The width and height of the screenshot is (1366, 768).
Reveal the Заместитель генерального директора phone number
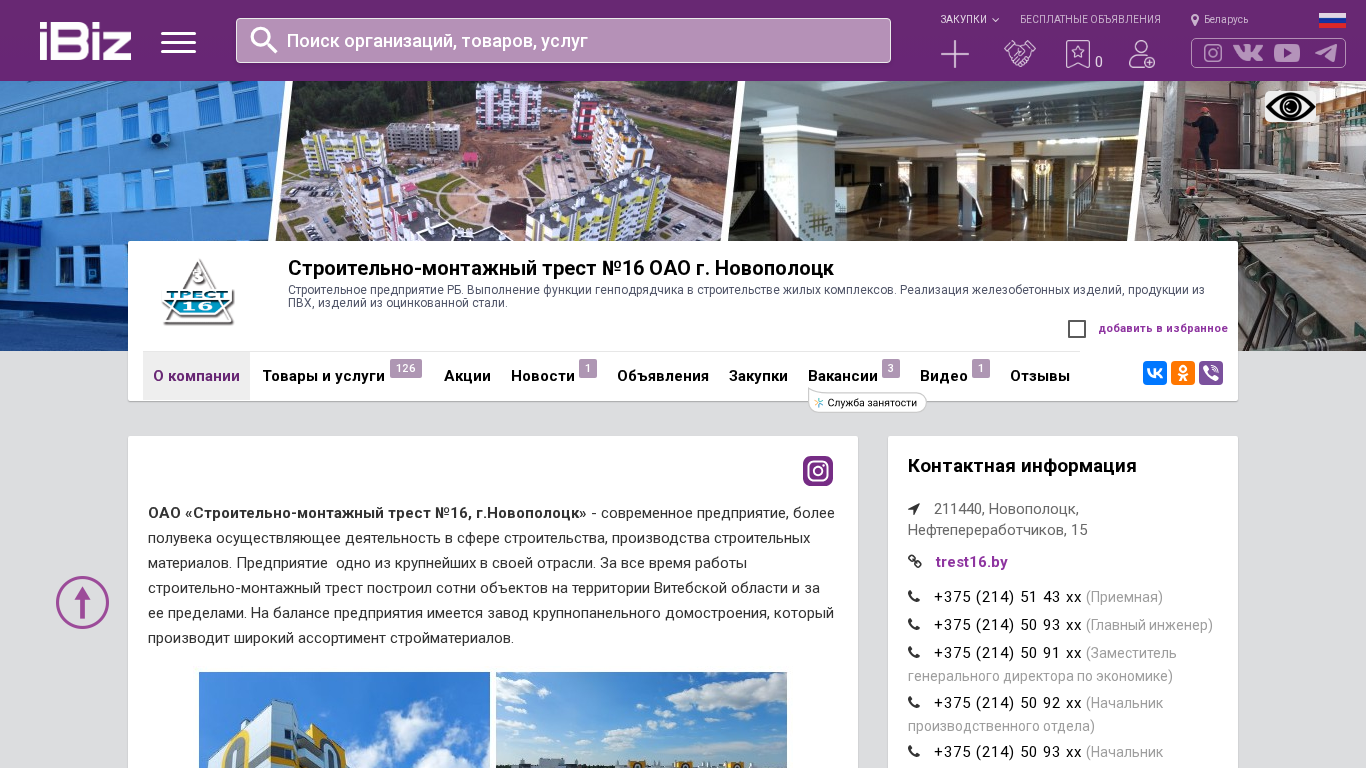pos(1008,653)
